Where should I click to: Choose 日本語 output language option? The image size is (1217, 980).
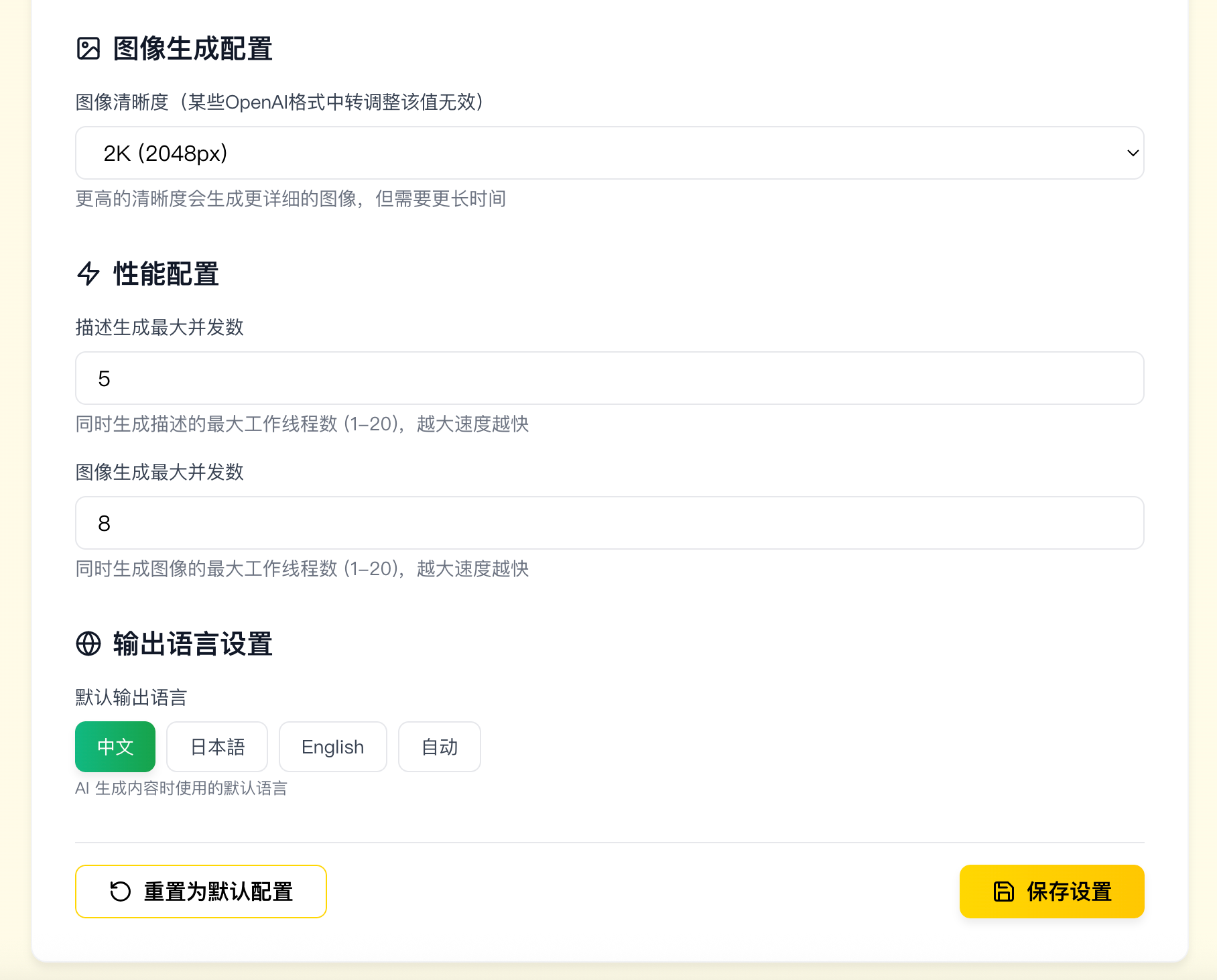(217, 747)
